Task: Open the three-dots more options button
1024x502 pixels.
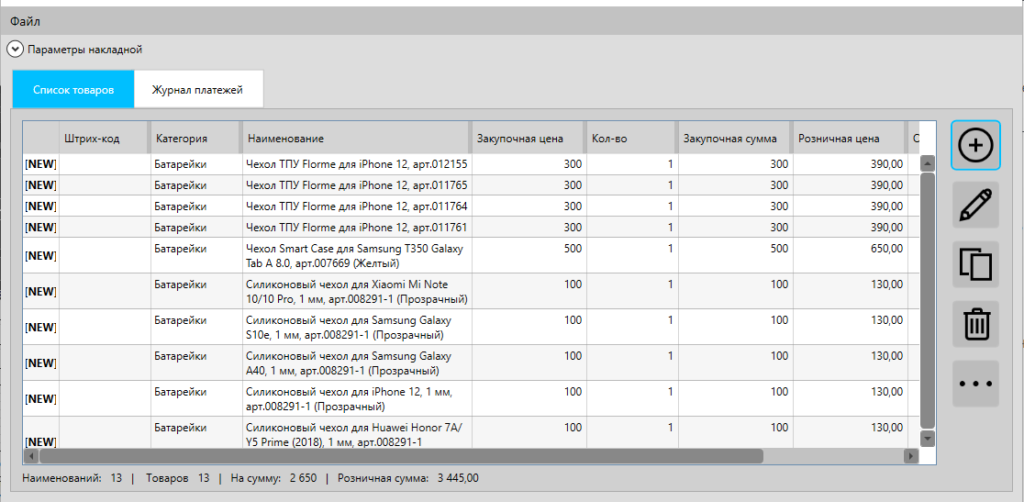Action: pyautogui.click(x=975, y=383)
